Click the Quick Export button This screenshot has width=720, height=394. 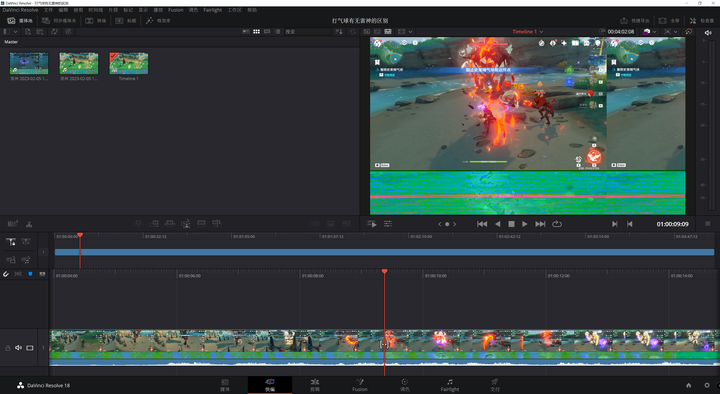[x=635, y=21]
